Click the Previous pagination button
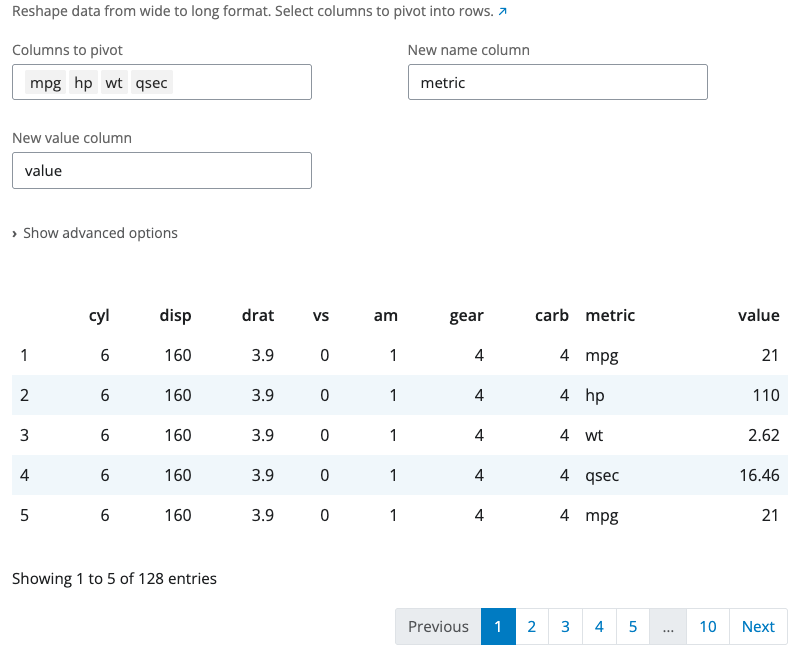The width and height of the screenshot is (800, 647). point(438,626)
